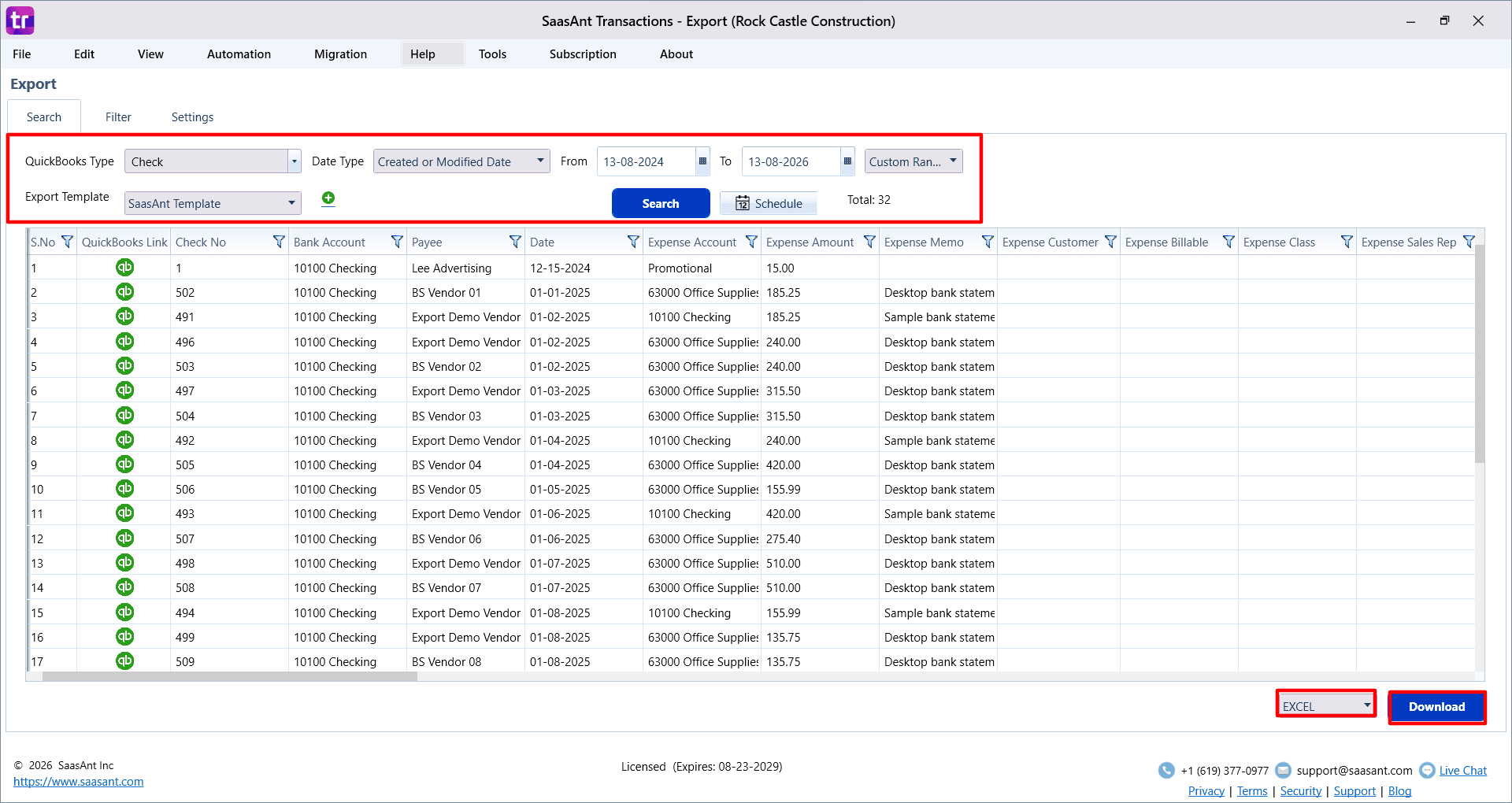The height and width of the screenshot is (803, 1512).
Task: Click the SaasAnt tr app logo
Action: coord(20,20)
